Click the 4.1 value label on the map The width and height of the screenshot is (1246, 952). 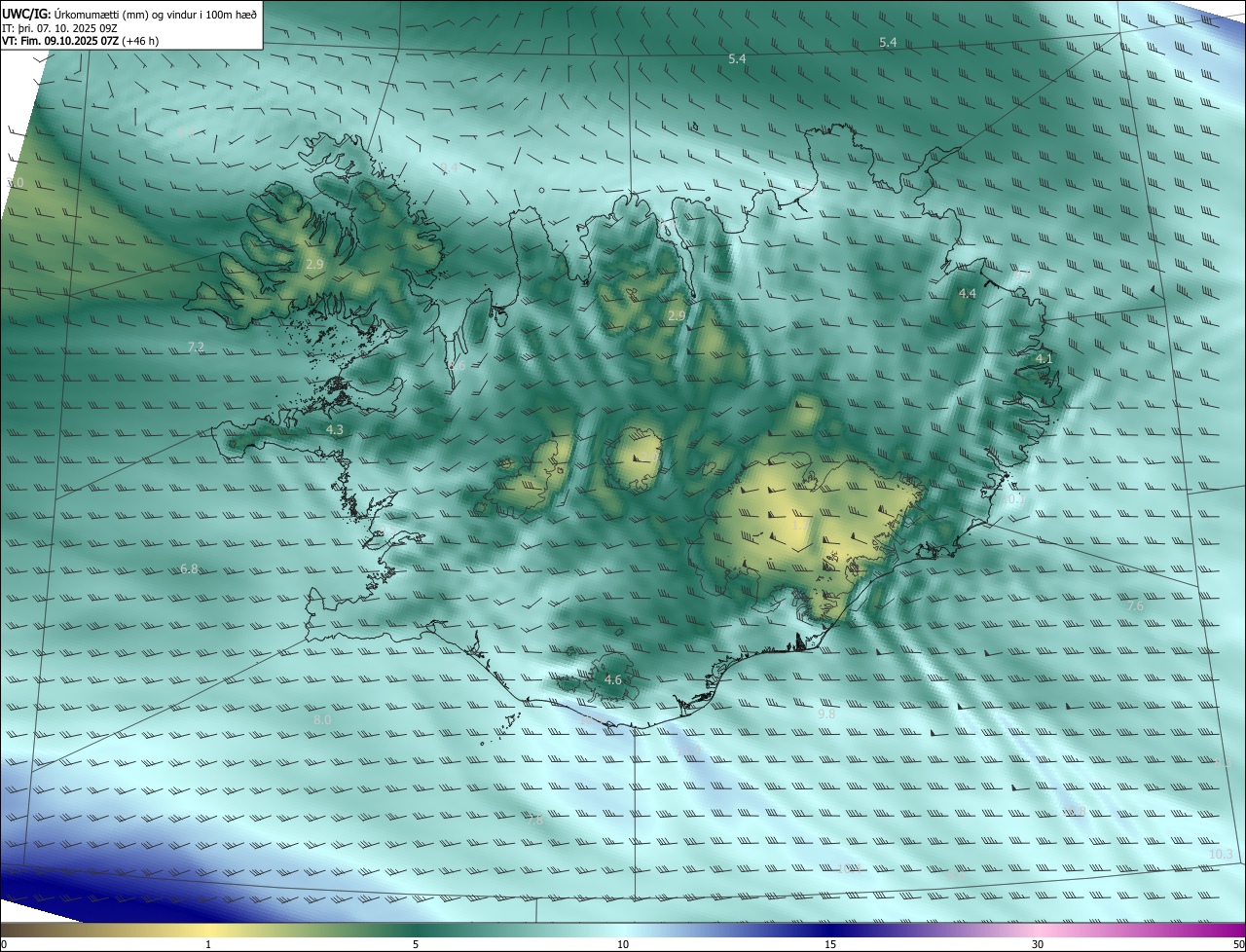click(1044, 359)
